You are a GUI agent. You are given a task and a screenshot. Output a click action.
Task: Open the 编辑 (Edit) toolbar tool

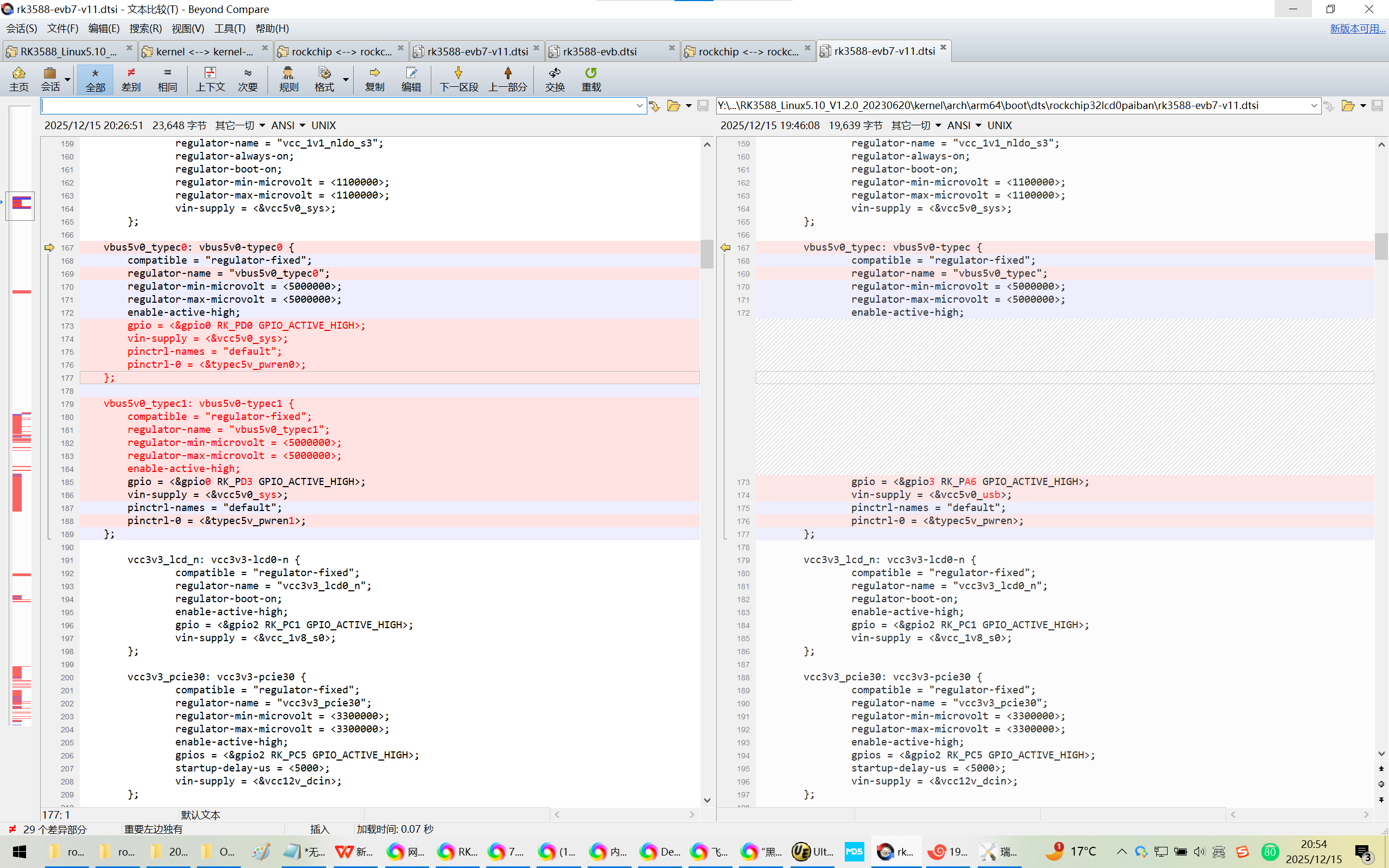(x=411, y=79)
